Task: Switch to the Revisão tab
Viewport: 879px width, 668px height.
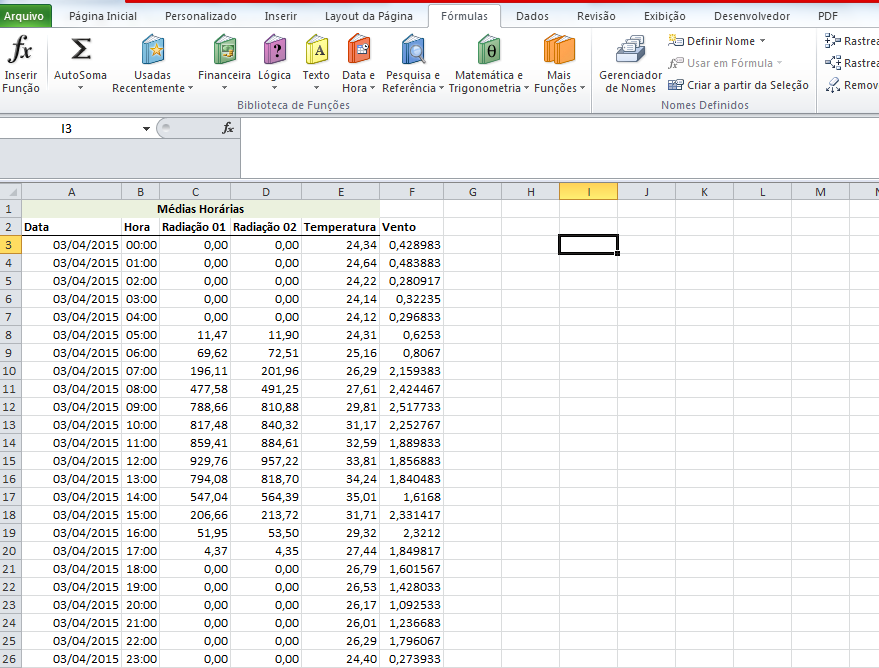Action: pos(596,16)
